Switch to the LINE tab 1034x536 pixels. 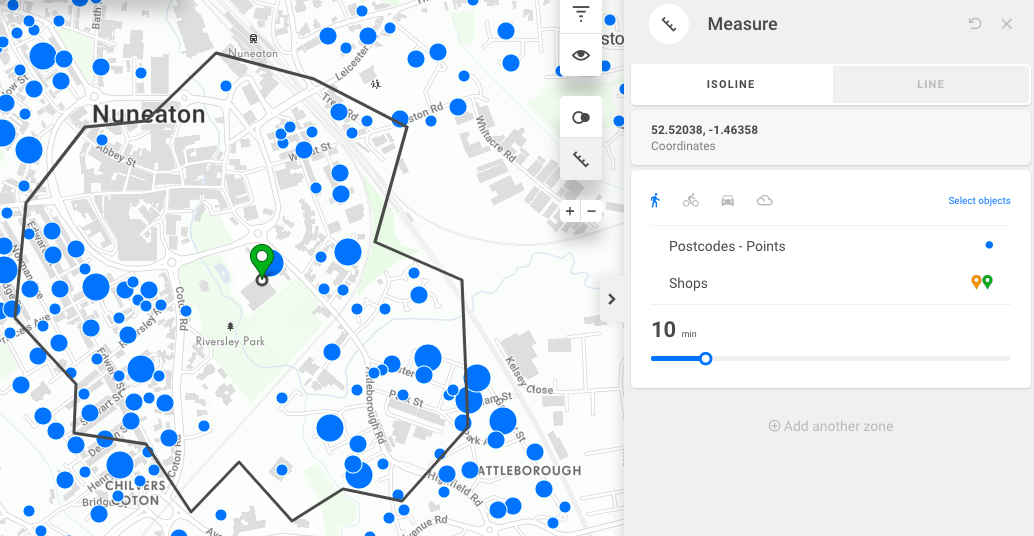point(930,85)
